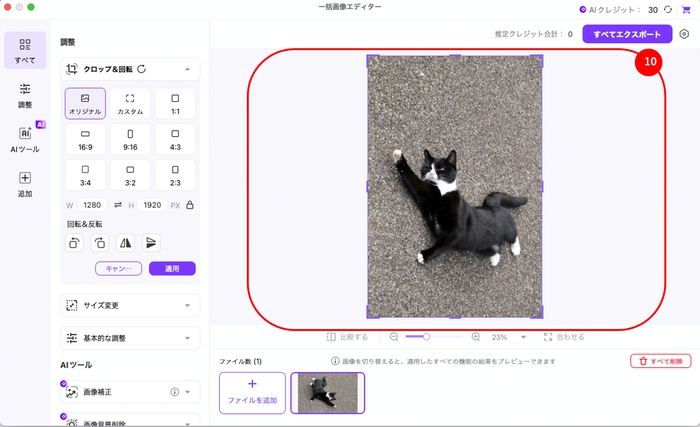Screen dimensions: 700x427
Task: Click the crop and rotate icon
Action: [71, 69]
